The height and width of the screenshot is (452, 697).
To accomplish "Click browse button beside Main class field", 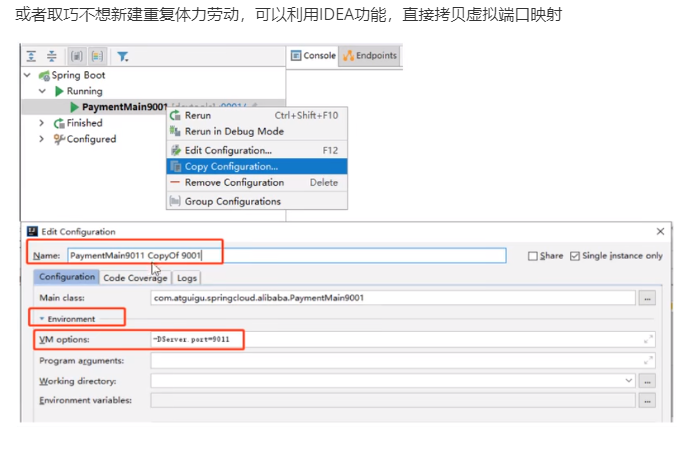I will (647, 298).
